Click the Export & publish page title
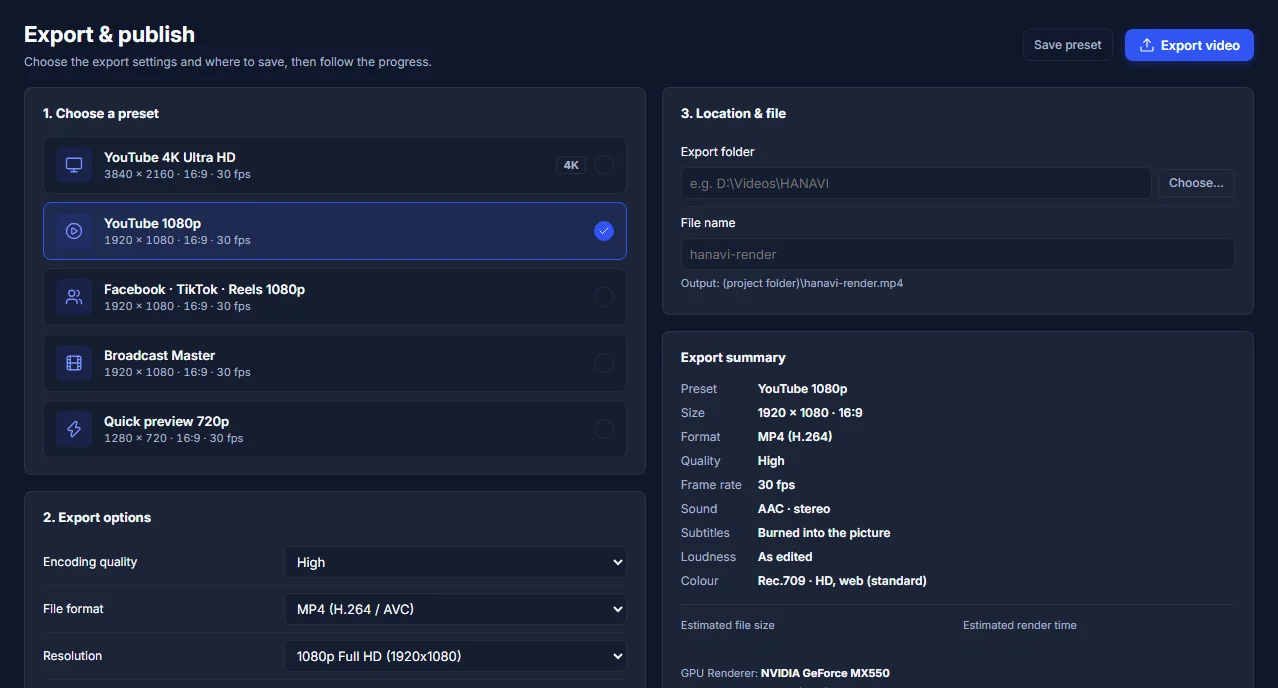1278x688 pixels. [x=109, y=34]
